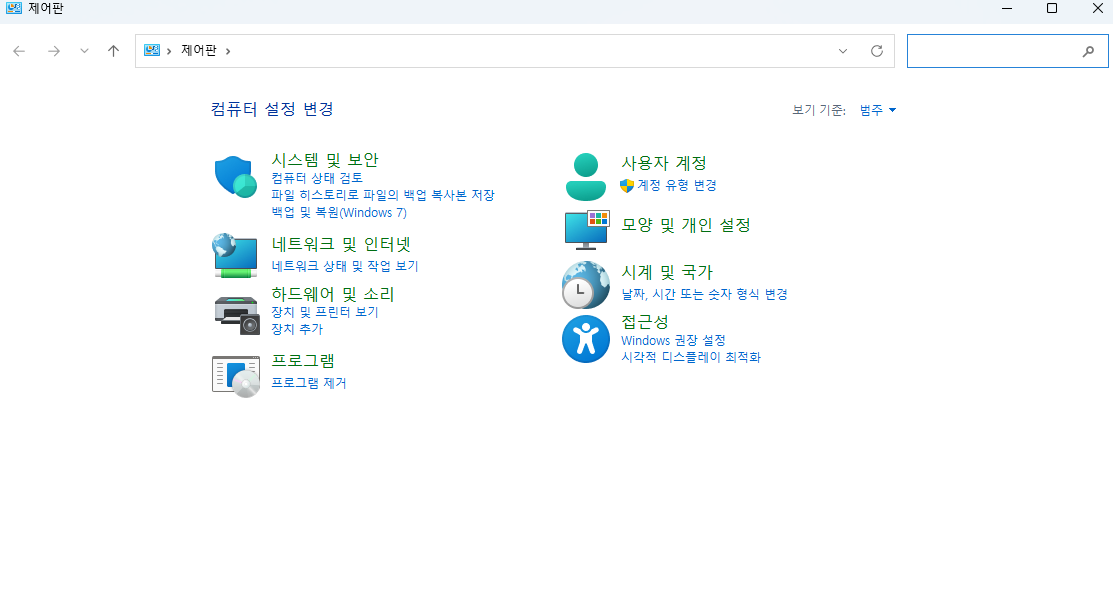Viewport: 1113px width, 601px height.
Task: Click the 장치 추가 link
Action: pyautogui.click(x=297, y=329)
